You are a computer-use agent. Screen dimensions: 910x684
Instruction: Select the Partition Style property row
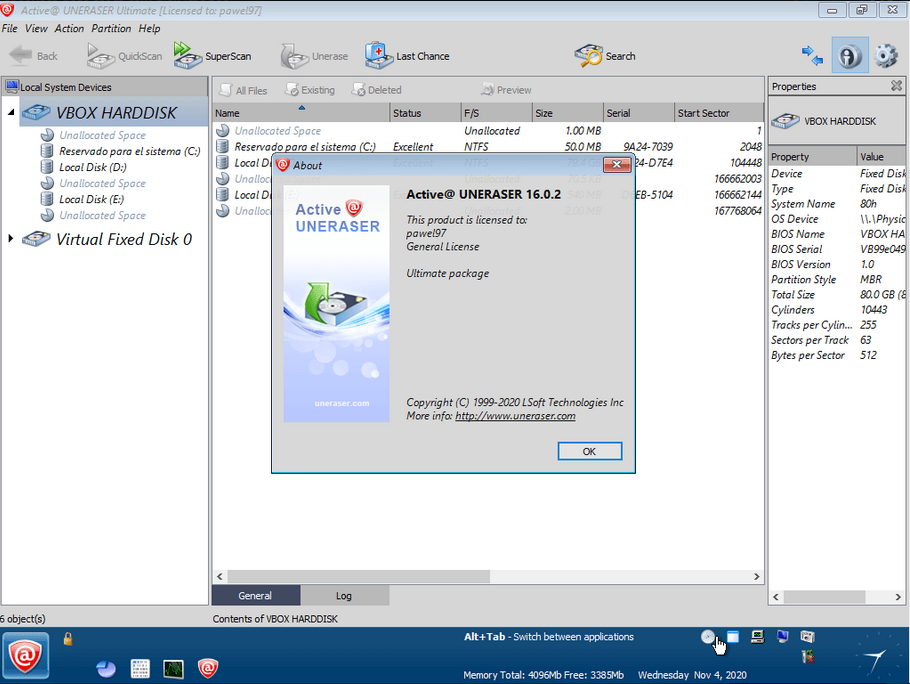[837, 280]
